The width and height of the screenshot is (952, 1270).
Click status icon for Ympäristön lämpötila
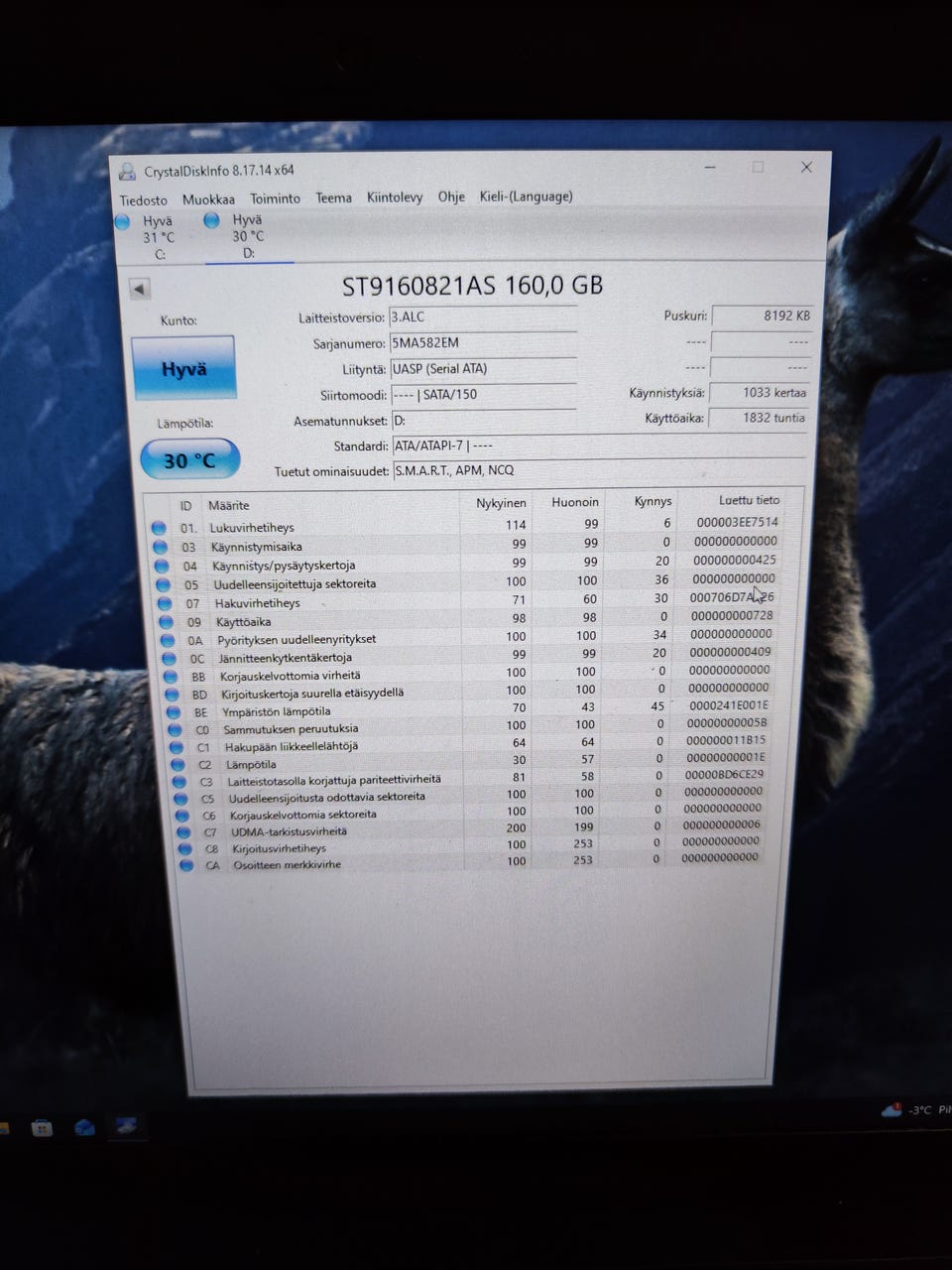174,712
